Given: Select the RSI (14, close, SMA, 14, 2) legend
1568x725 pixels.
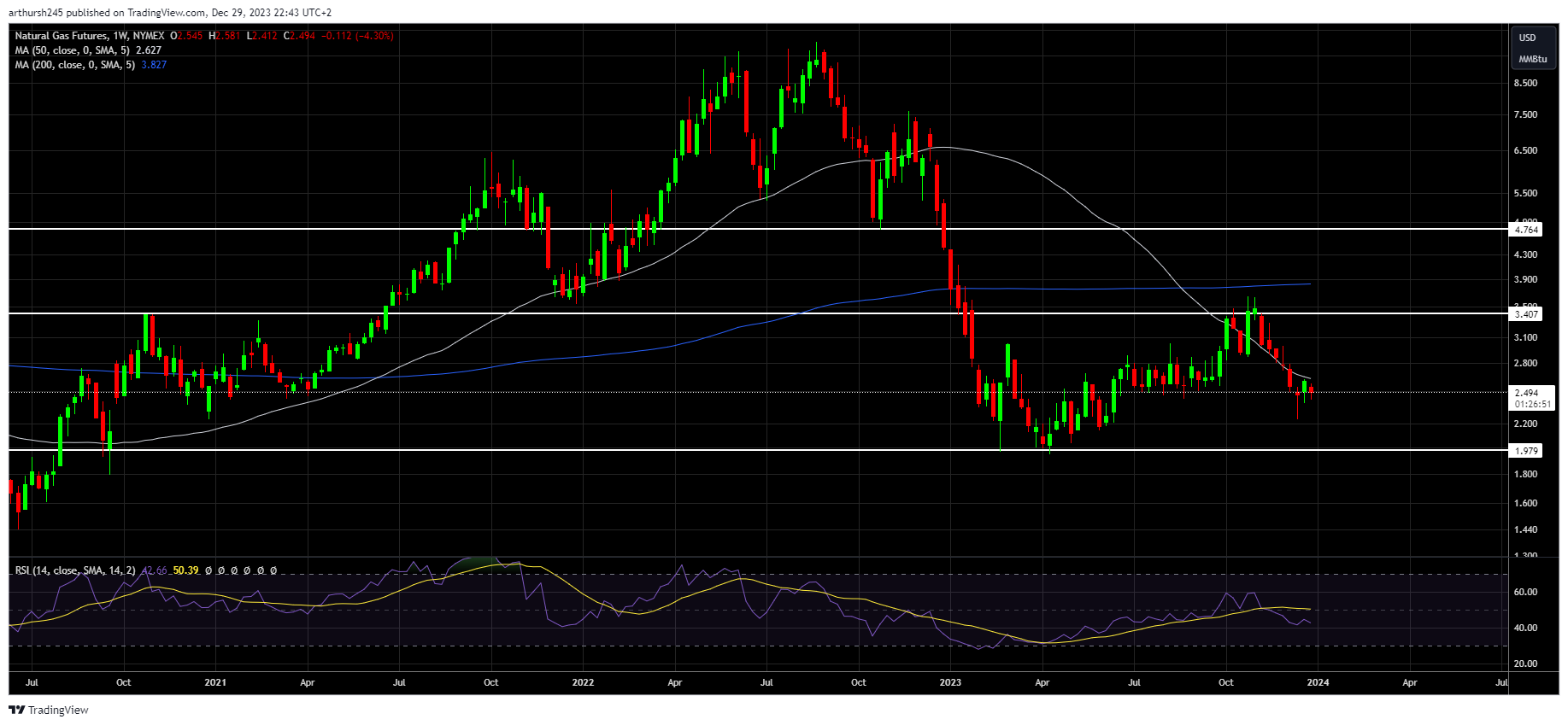Looking at the screenshot, I should pyautogui.click(x=75, y=570).
